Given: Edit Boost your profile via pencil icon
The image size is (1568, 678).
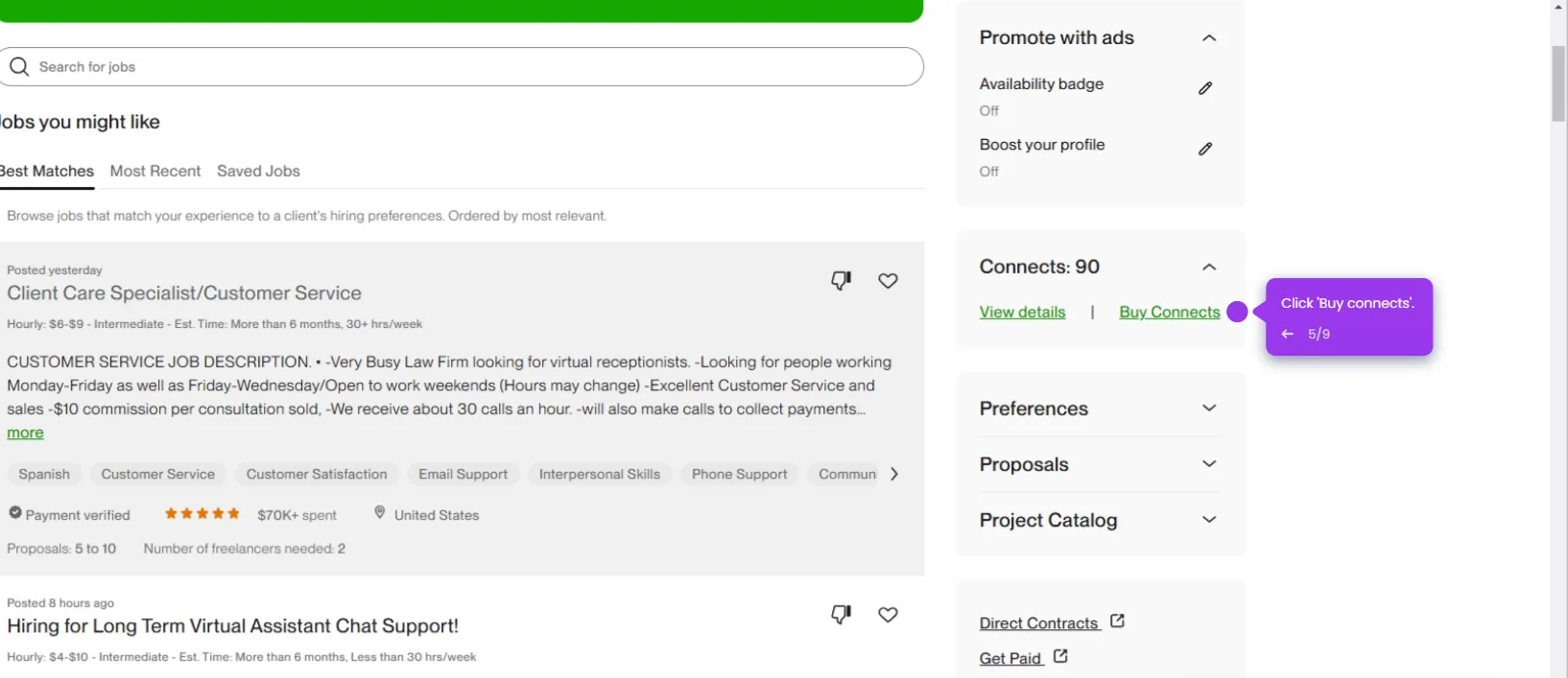Looking at the screenshot, I should click(1206, 149).
